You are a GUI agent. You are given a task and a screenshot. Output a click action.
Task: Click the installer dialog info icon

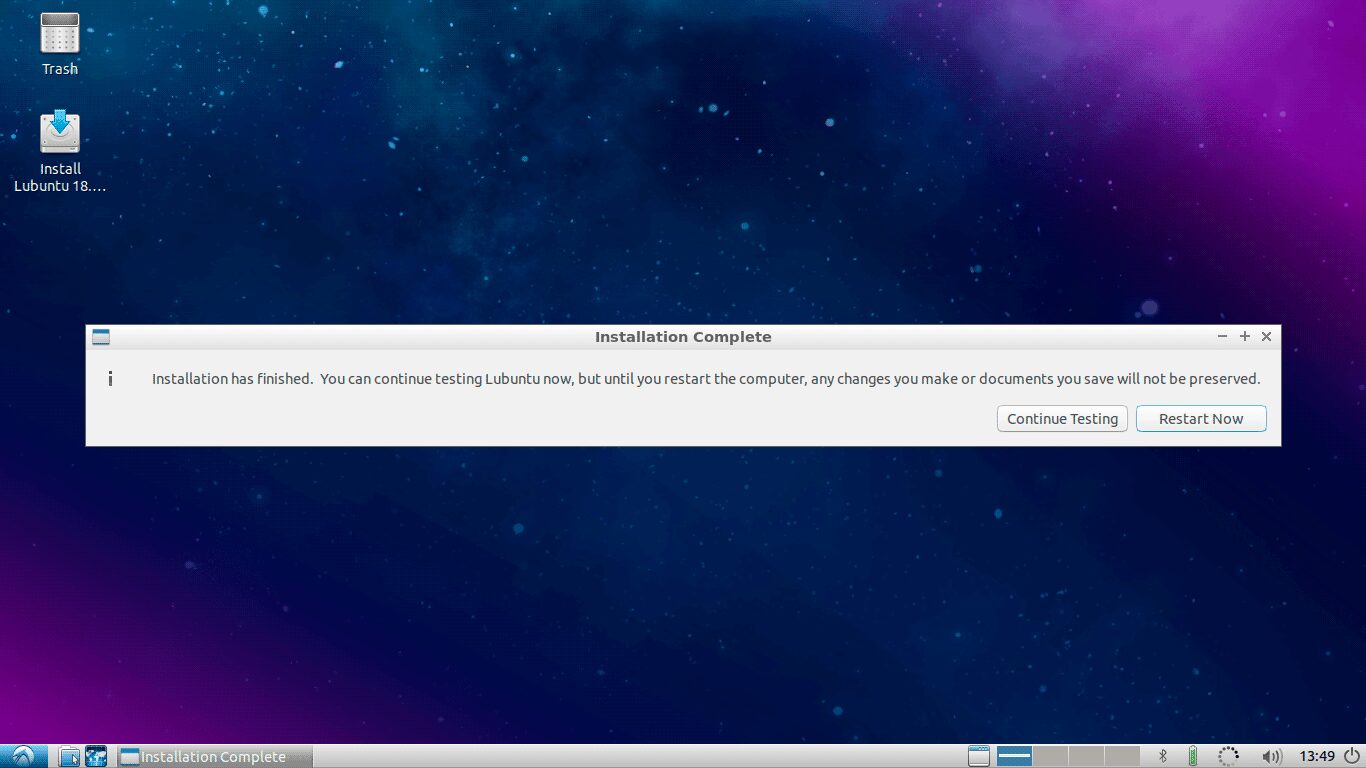pyautogui.click(x=110, y=378)
